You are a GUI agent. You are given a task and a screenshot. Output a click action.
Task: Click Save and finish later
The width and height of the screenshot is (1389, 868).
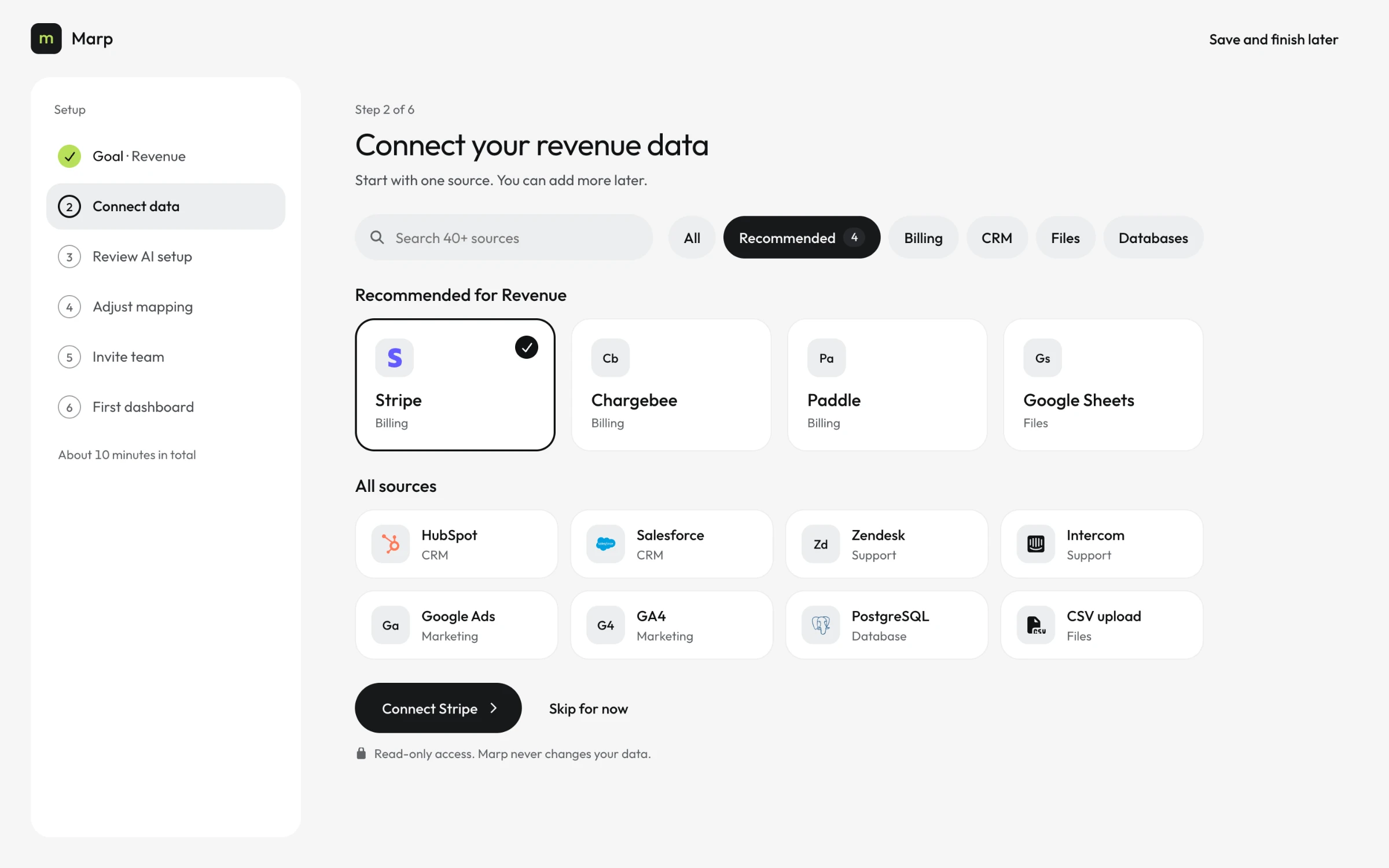click(x=1273, y=39)
